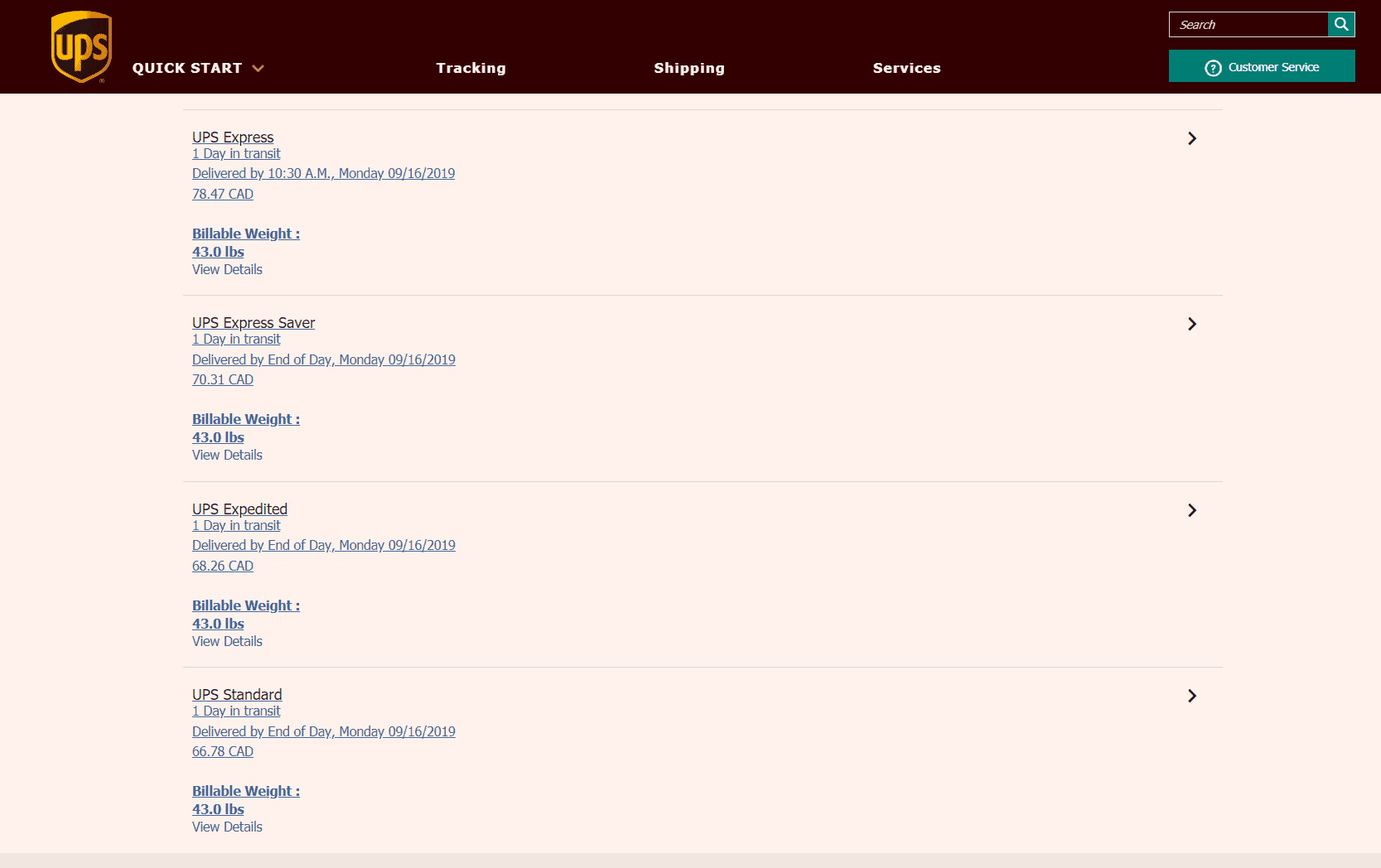Open the Tracking menu

click(x=471, y=68)
